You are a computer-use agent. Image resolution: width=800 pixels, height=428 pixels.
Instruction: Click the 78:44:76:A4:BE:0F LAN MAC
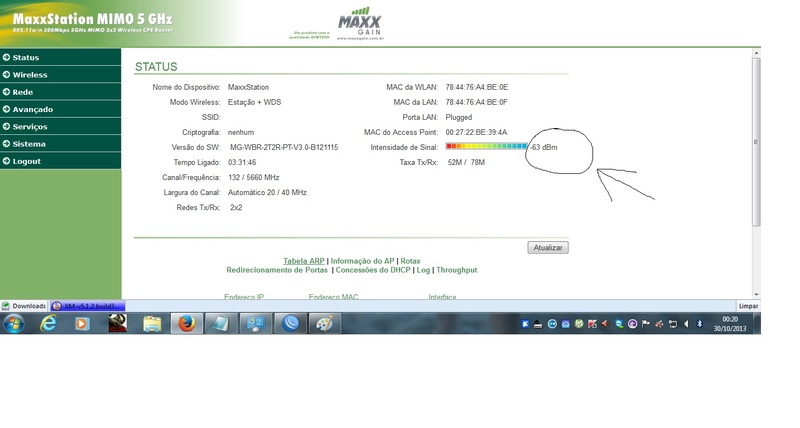tap(477, 102)
